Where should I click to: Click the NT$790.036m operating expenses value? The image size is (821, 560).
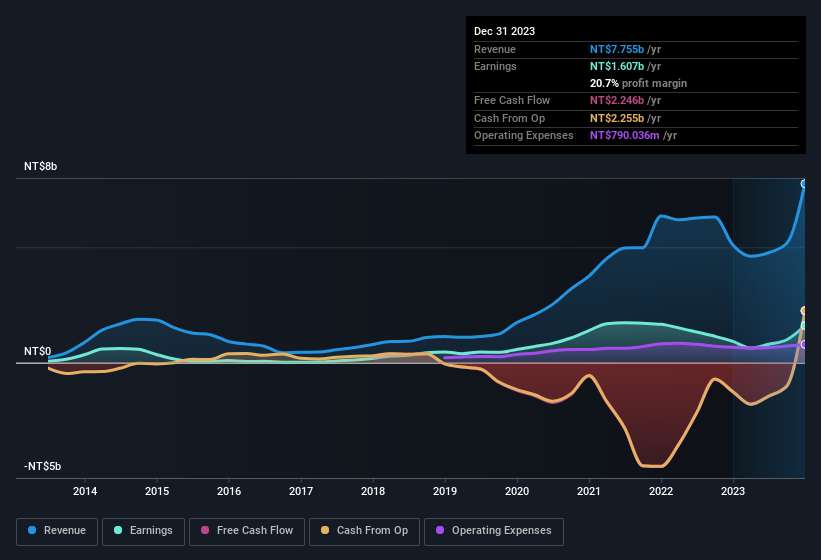(625, 136)
